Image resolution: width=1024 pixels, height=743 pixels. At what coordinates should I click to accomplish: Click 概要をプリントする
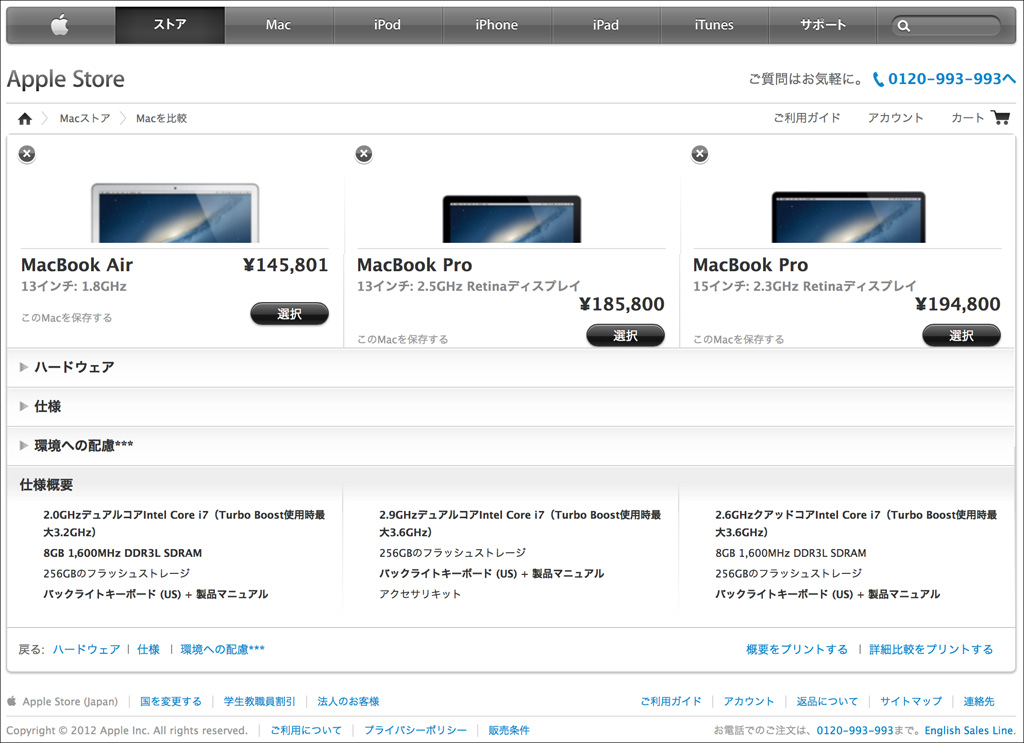[797, 650]
